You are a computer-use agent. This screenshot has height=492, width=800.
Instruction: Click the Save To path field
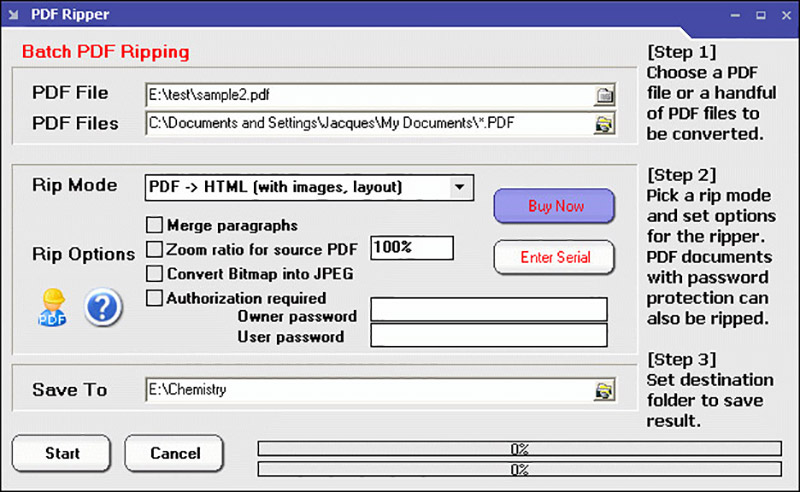point(368,390)
